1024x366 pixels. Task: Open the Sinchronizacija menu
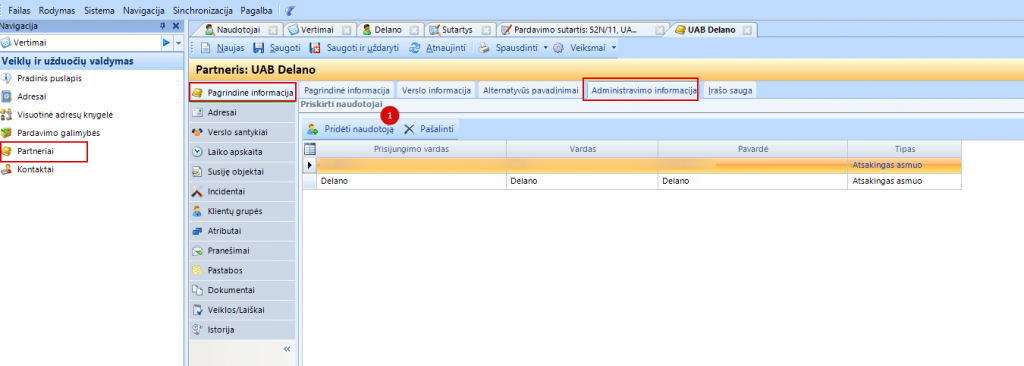(203, 10)
